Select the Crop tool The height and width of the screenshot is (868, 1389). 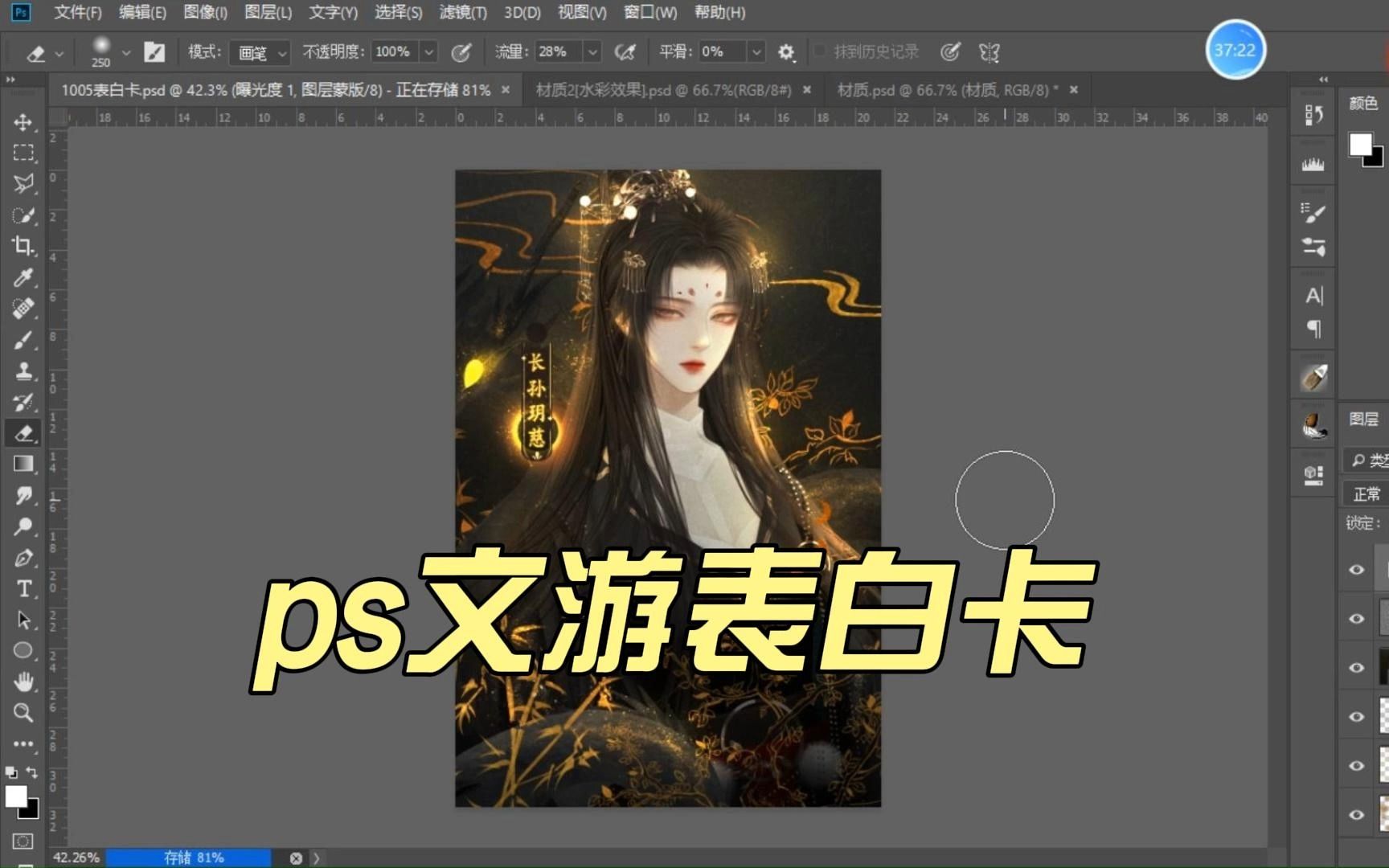(x=23, y=246)
